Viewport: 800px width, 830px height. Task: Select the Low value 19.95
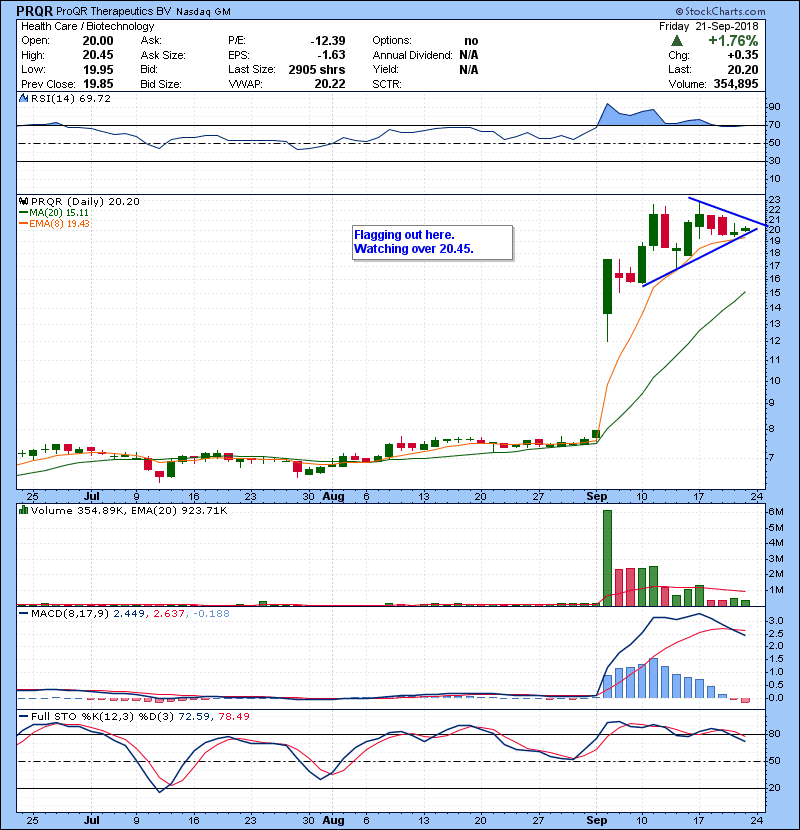tap(98, 69)
